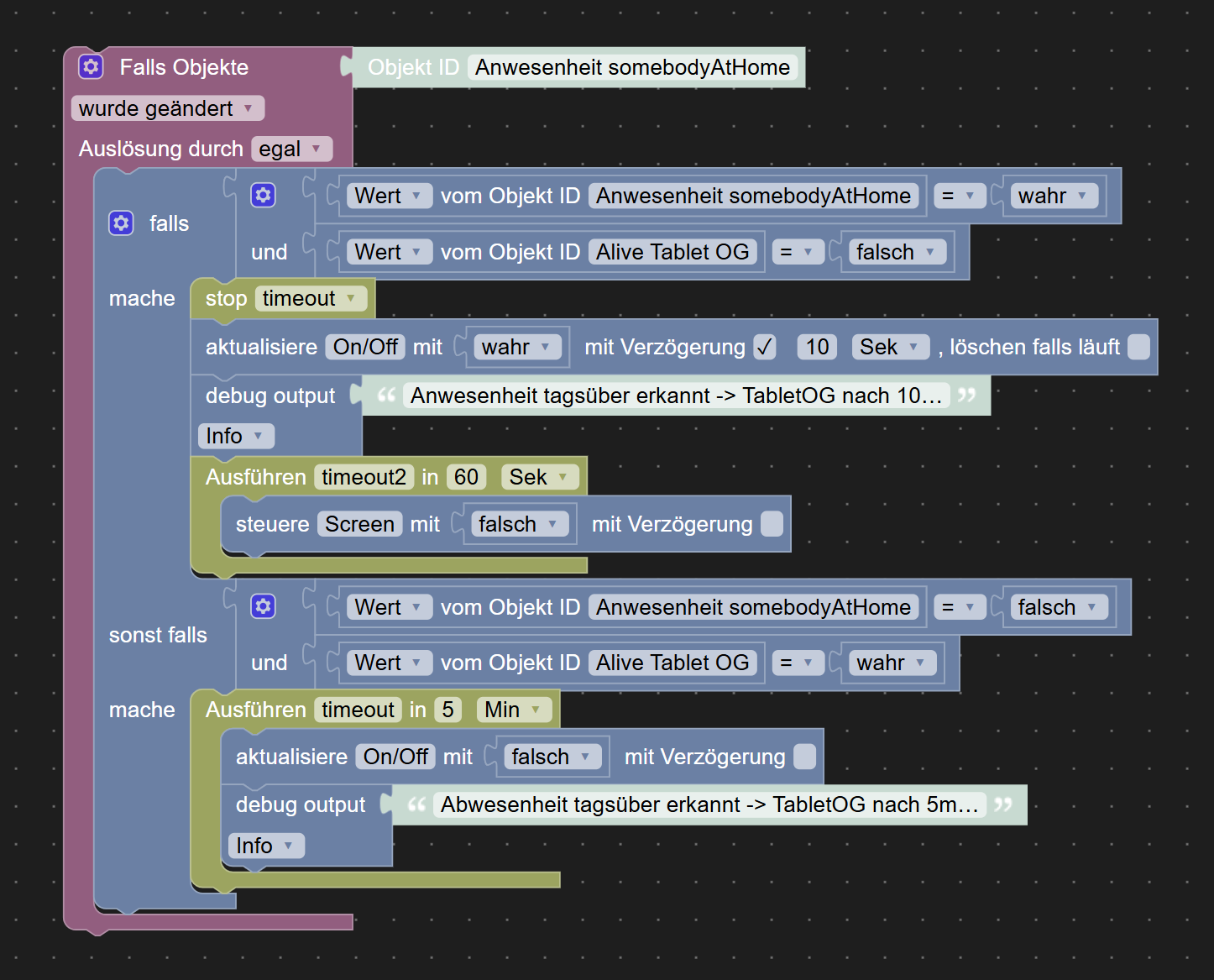Click the opening quote of the Anwesenheit text

(386, 395)
